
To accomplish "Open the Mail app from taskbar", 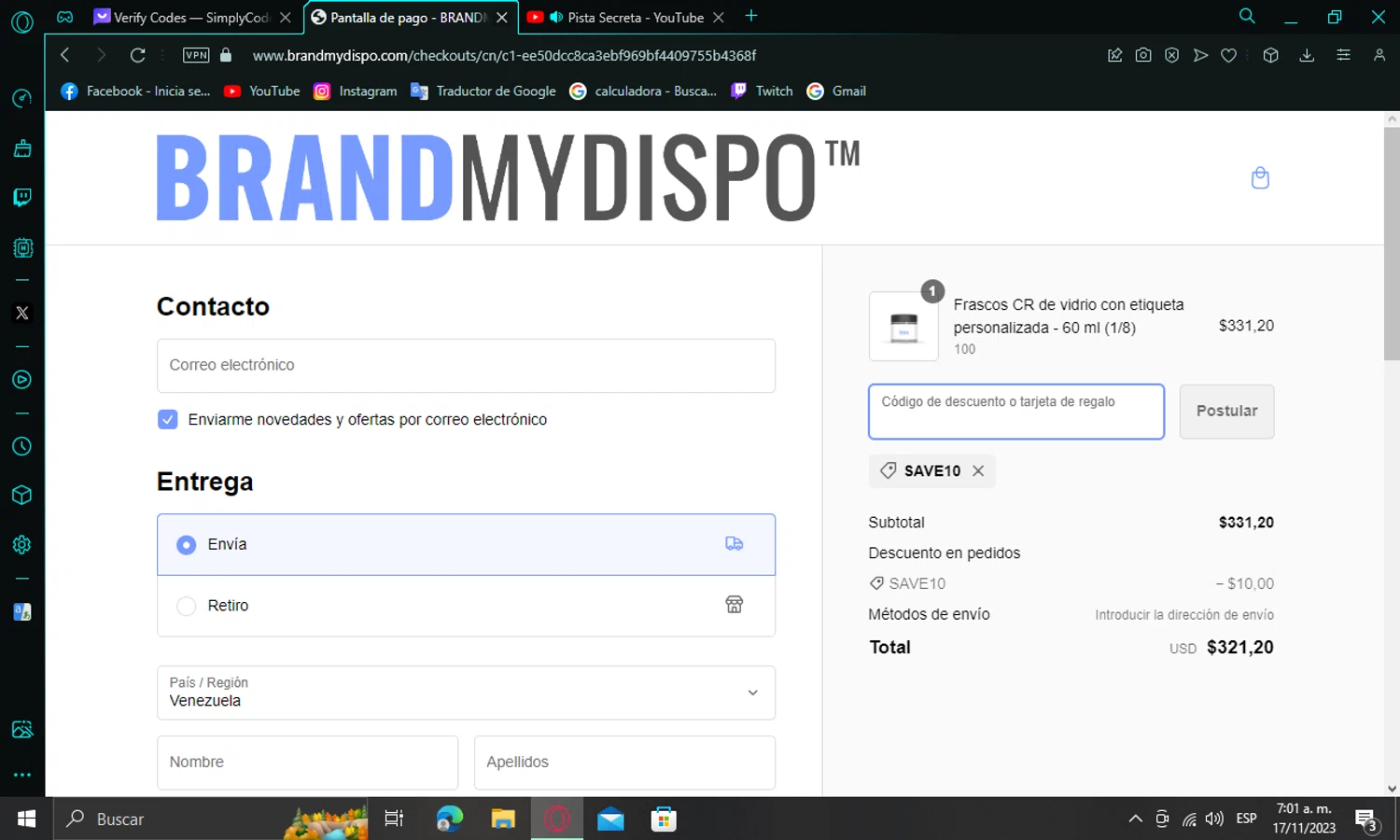I will coord(610,819).
